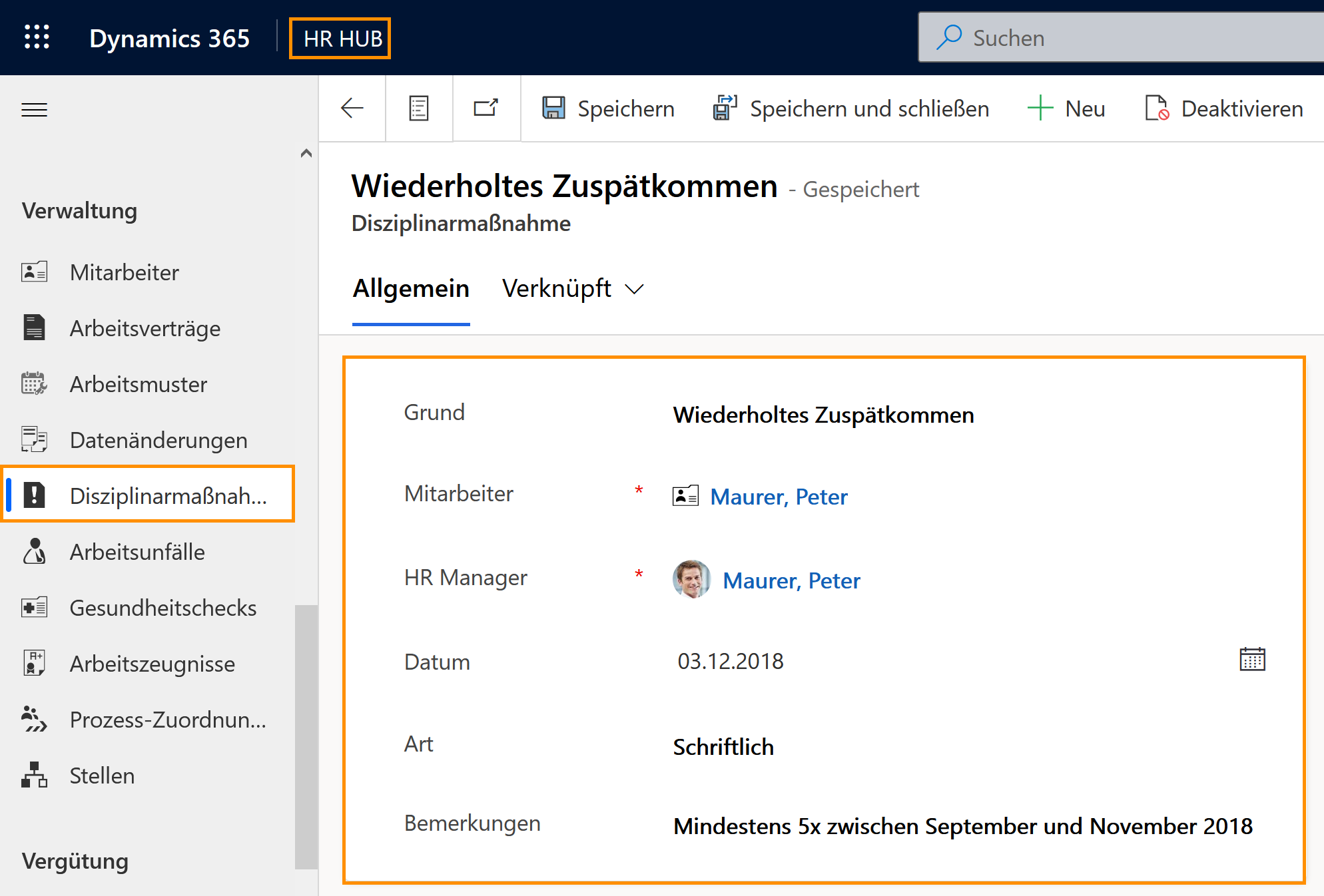The height and width of the screenshot is (896, 1324).
Task: Create a new record with Neu
Action: click(x=1067, y=108)
